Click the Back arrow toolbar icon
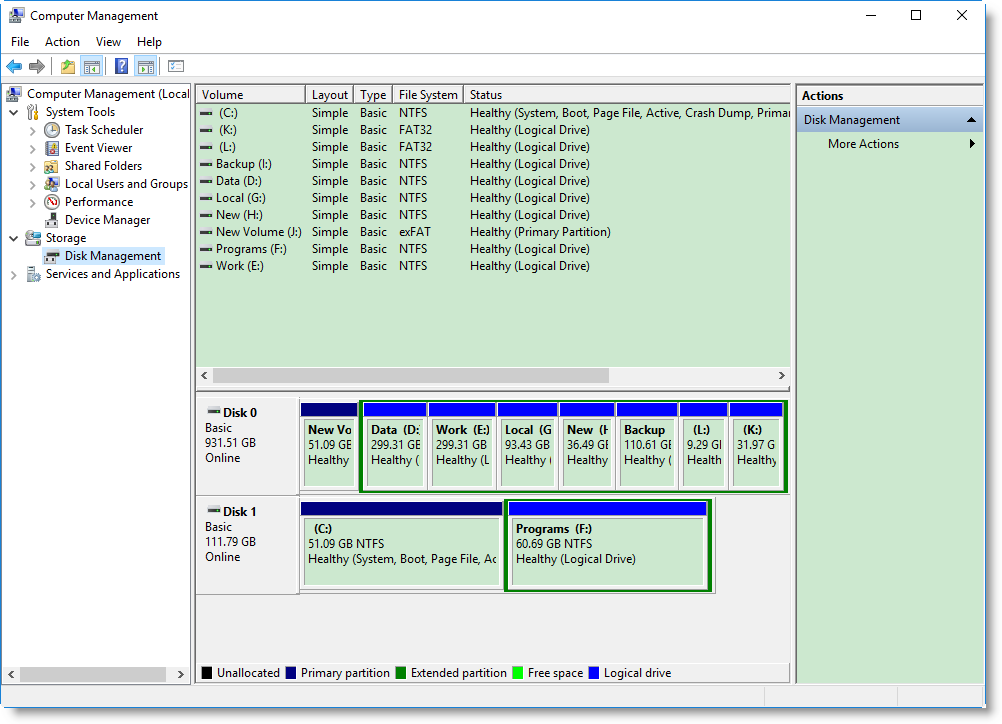This screenshot has height=724, width=1002. click(x=14, y=67)
